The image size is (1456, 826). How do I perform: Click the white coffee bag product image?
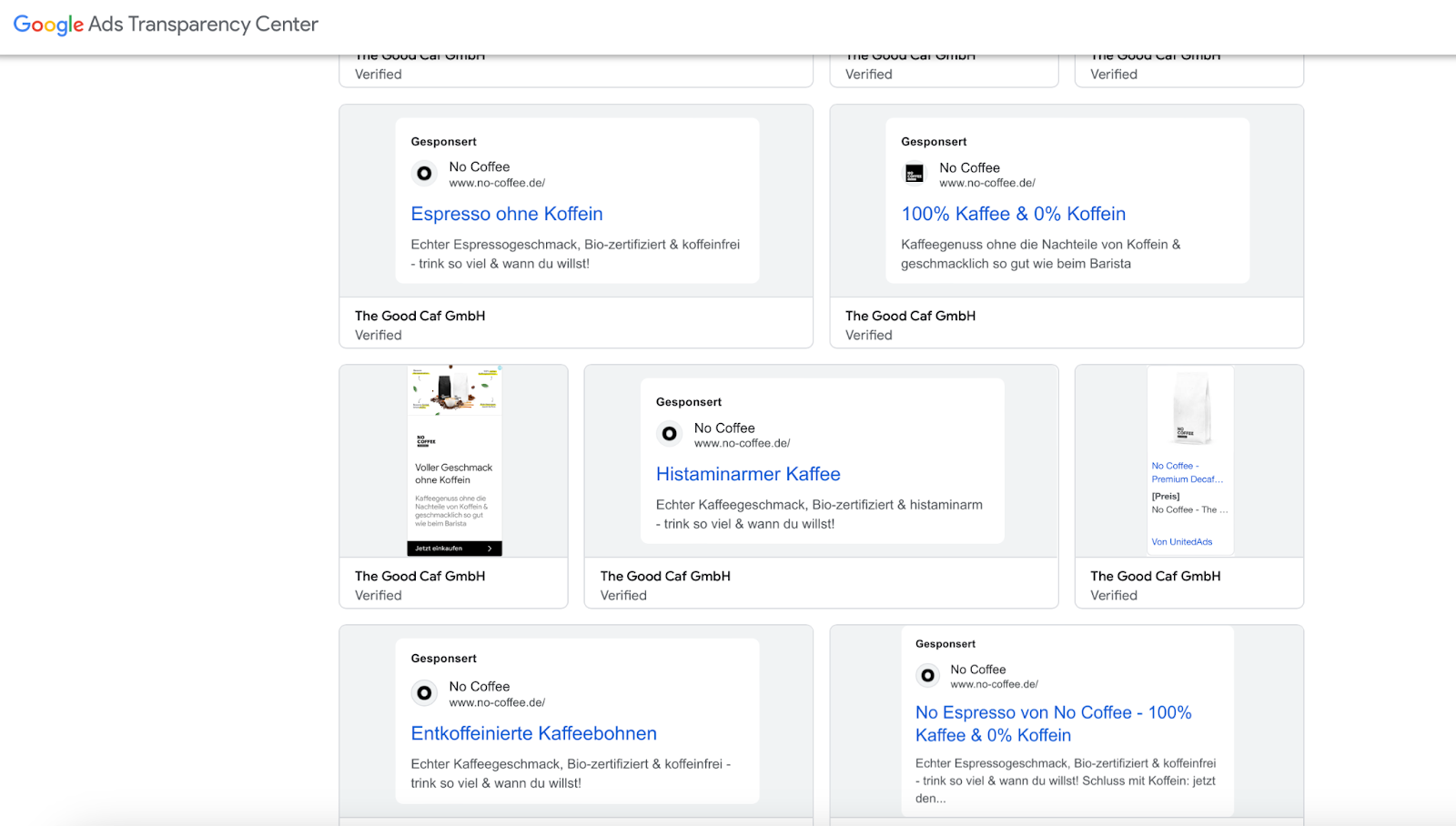1191,408
